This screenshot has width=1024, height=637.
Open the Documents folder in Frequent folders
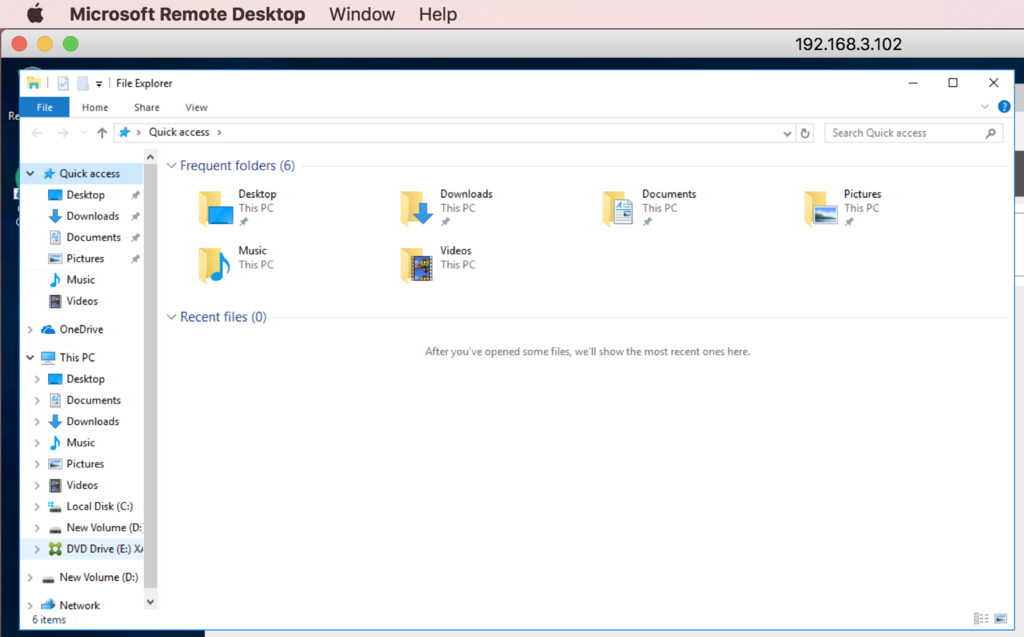point(649,208)
